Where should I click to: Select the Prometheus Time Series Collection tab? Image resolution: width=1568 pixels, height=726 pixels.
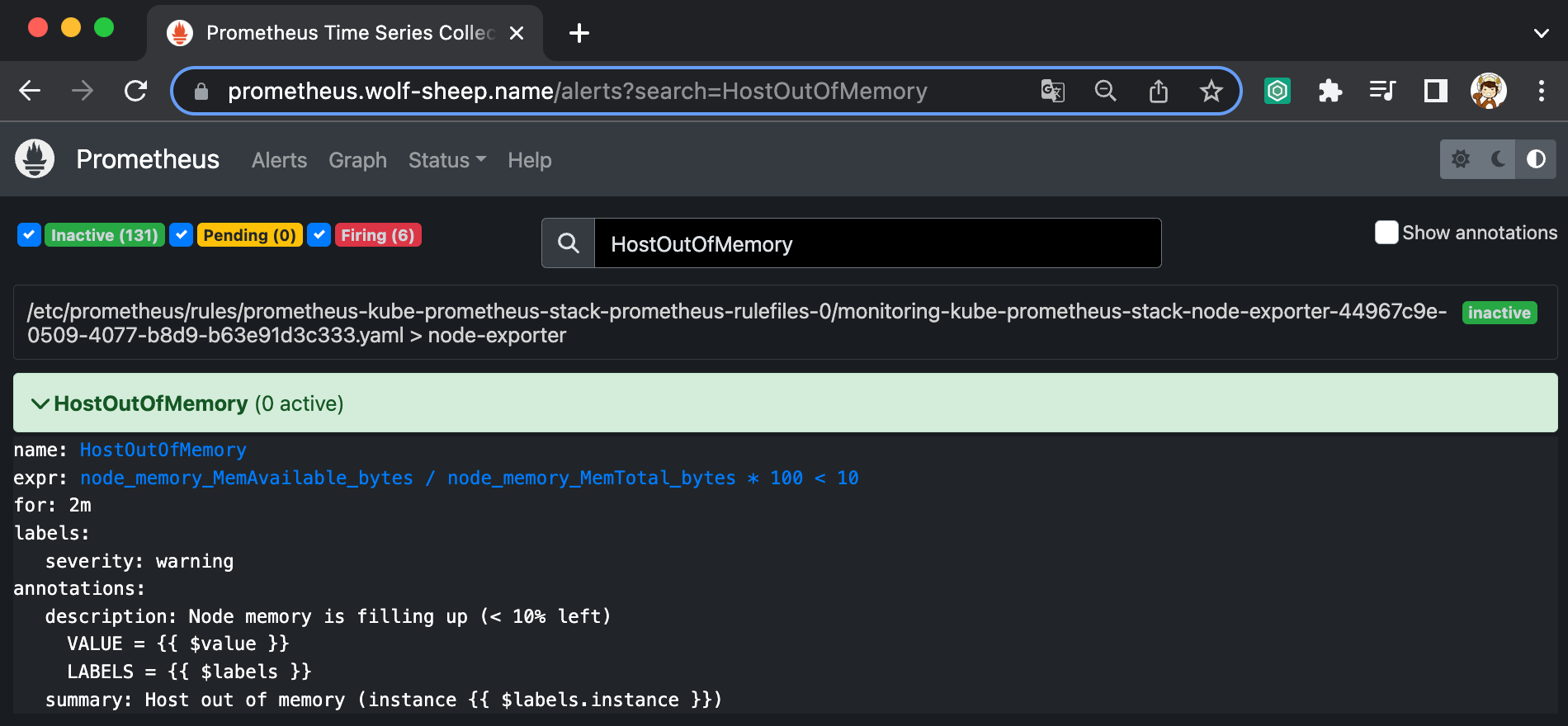(345, 33)
